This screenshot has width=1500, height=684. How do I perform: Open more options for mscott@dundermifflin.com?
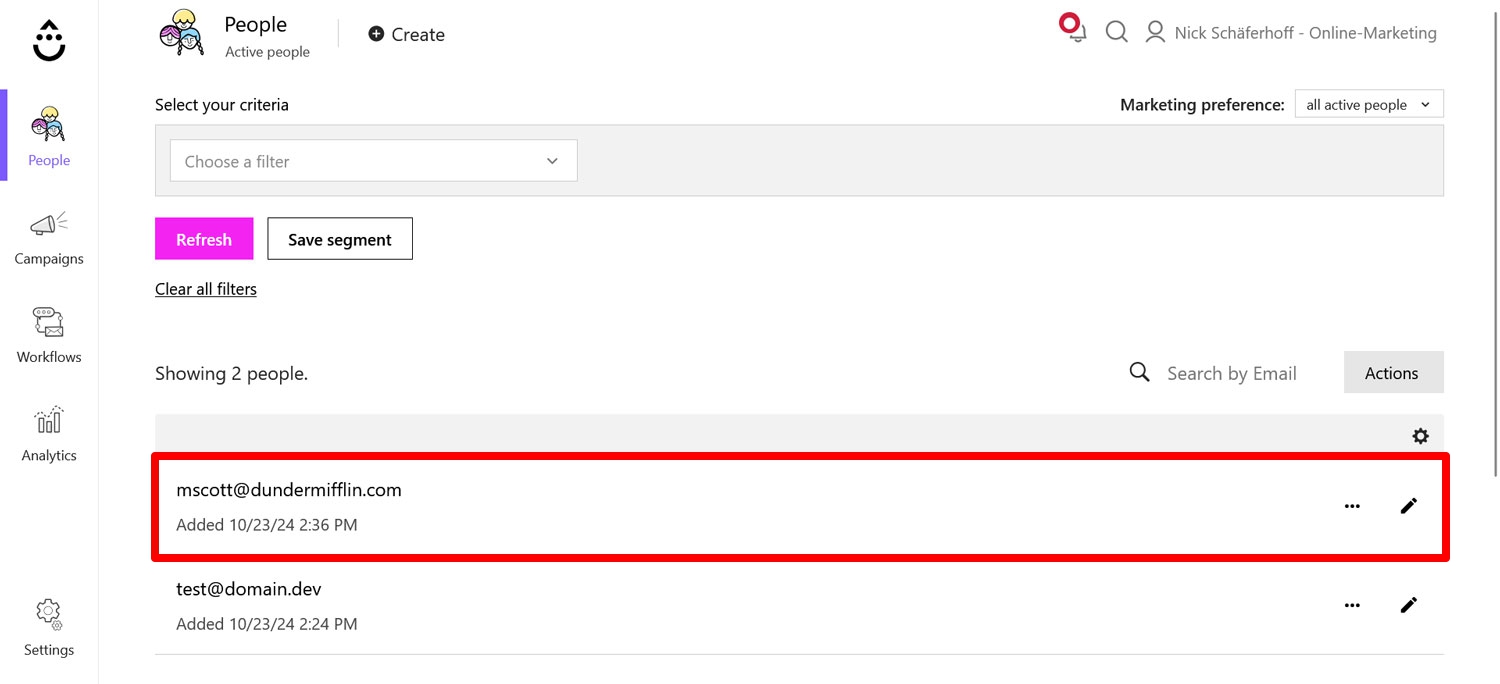[x=1352, y=506]
